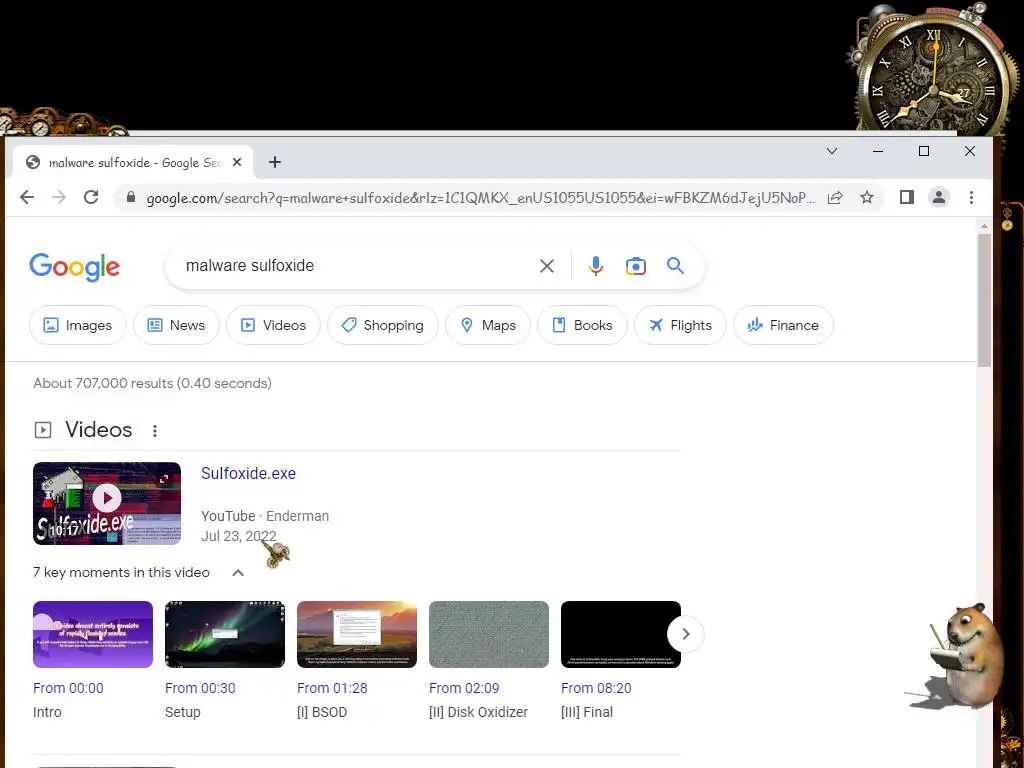This screenshot has width=1024, height=768.
Task: Click the browser forward arrow
Action: 59,197
